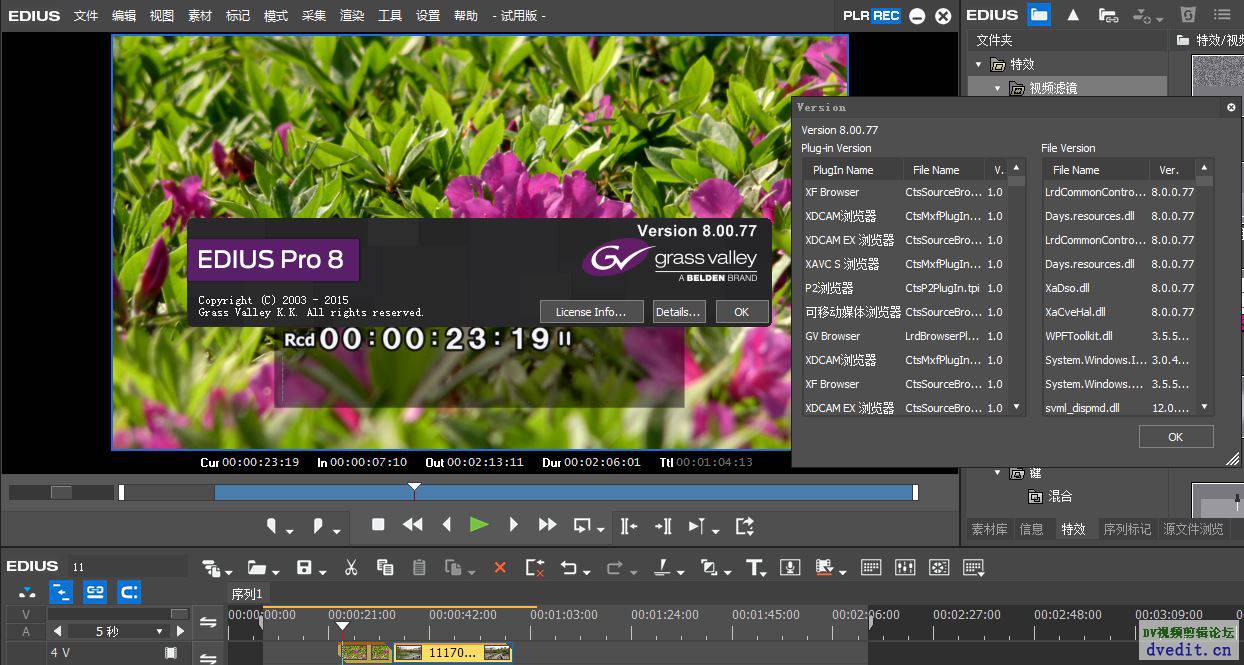Collapse the 视频滤镜 tree folder
This screenshot has height=665, width=1244.
[997, 88]
